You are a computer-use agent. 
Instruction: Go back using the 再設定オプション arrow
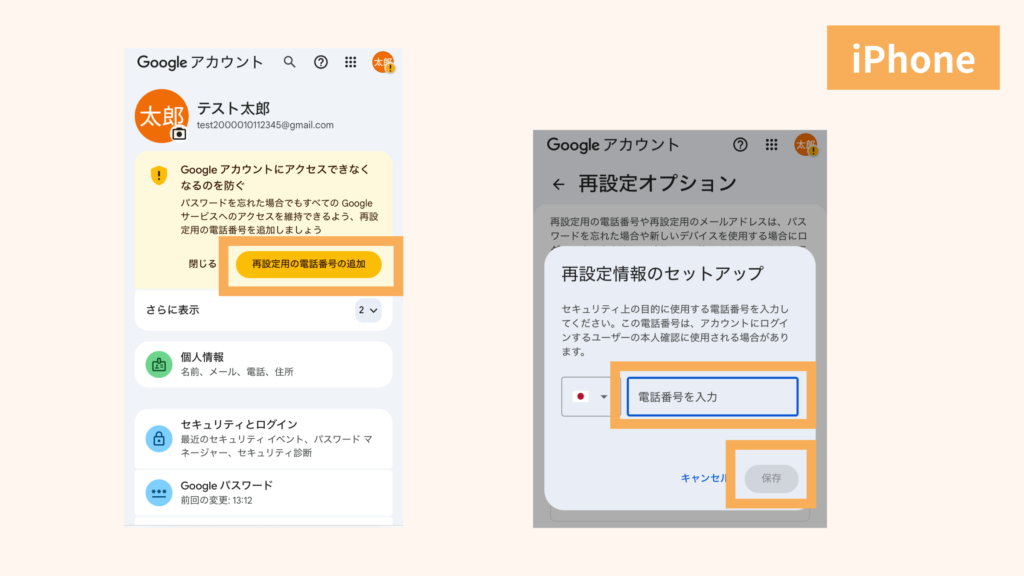click(557, 184)
